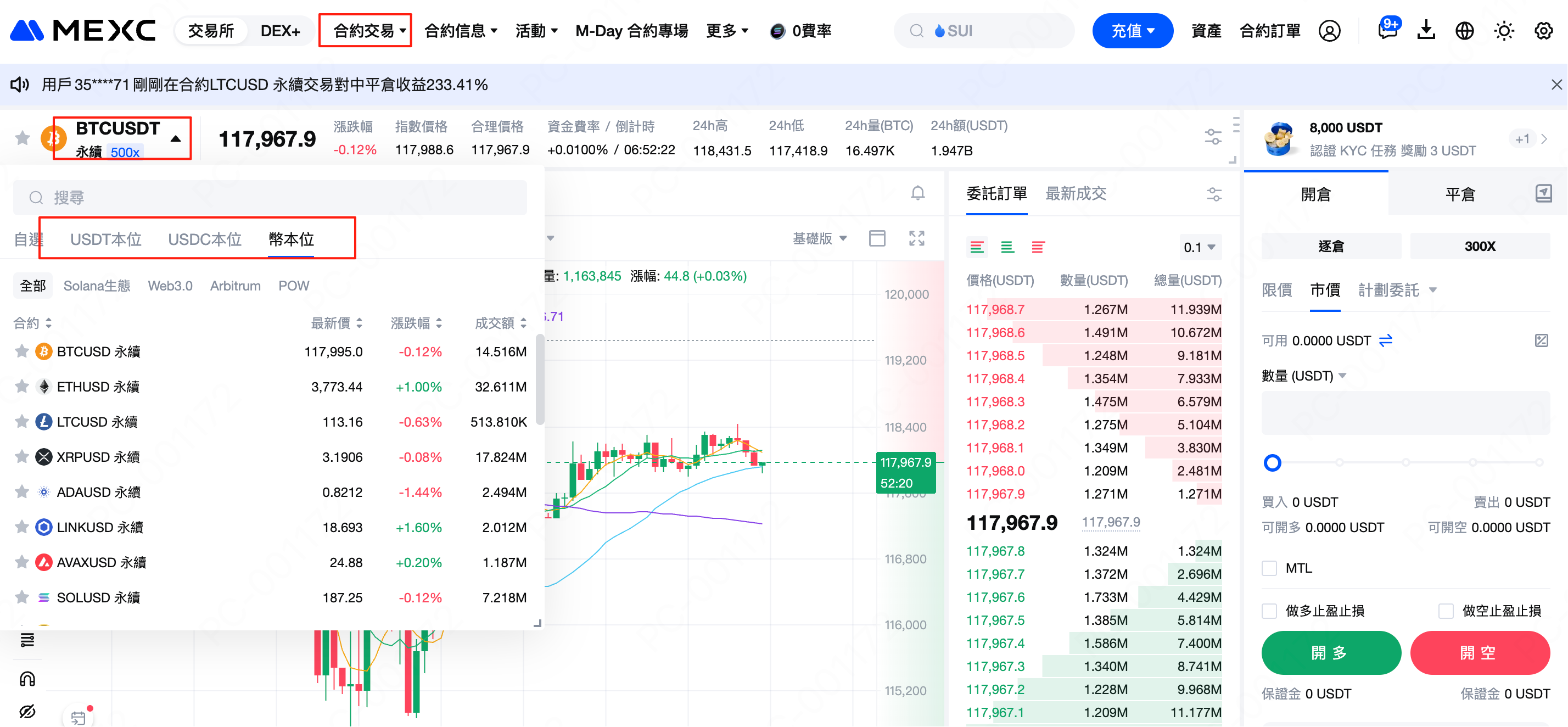Change quantity unit 數量 (USDT) dropdown
Screen dimensions: 1568x727
[1303, 376]
